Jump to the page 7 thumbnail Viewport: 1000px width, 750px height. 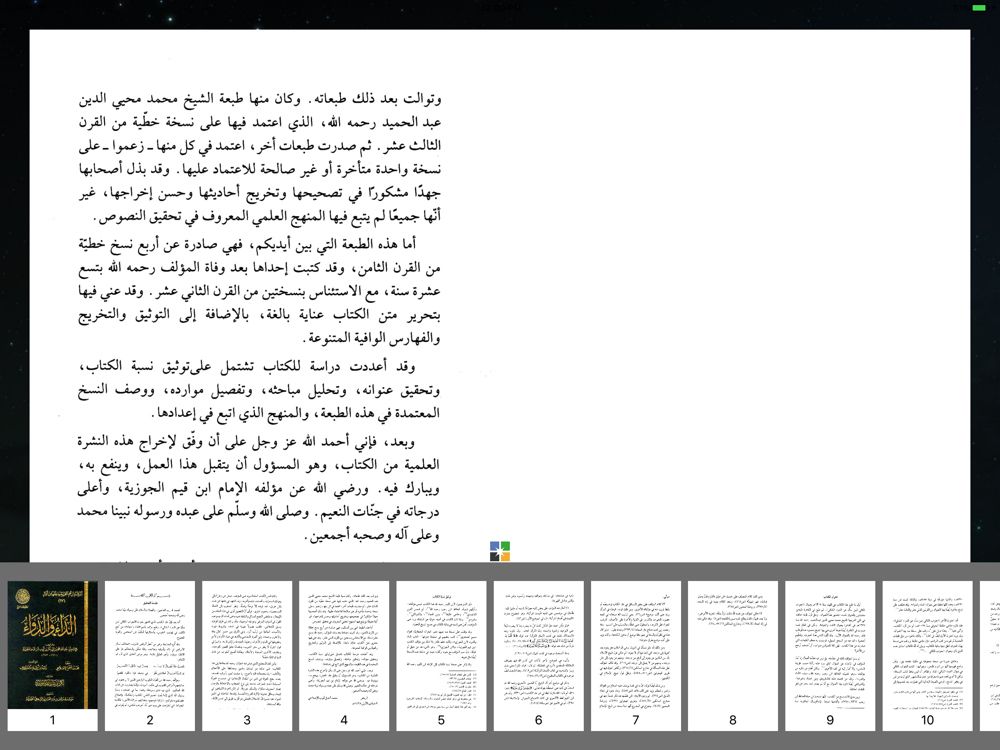pyautogui.click(x=636, y=645)
